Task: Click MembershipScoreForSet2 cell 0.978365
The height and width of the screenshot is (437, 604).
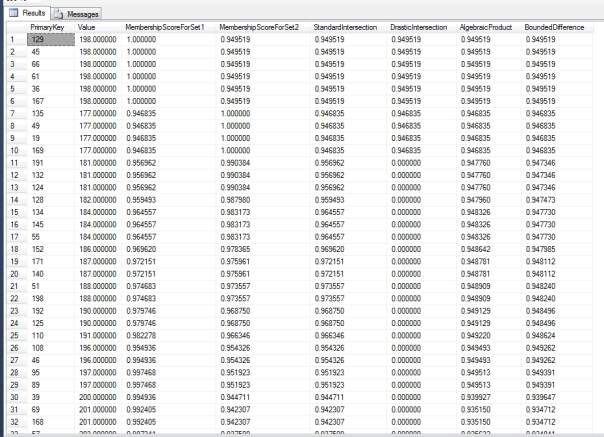Action: 263,249
